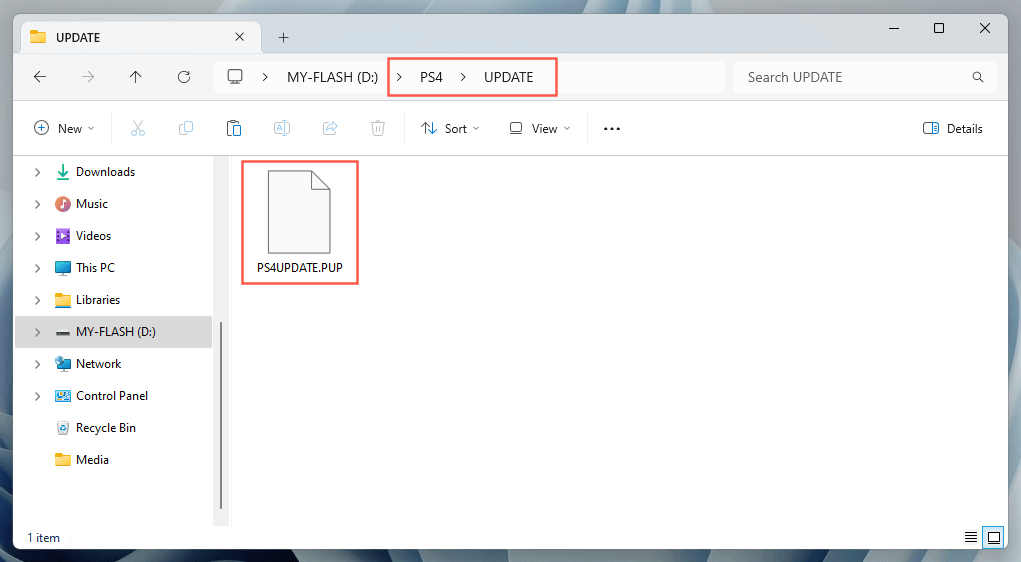The image size is (1021, 562).
Task: Open the See more options menu
Action: pyautogui.click(x=612, y=128)
